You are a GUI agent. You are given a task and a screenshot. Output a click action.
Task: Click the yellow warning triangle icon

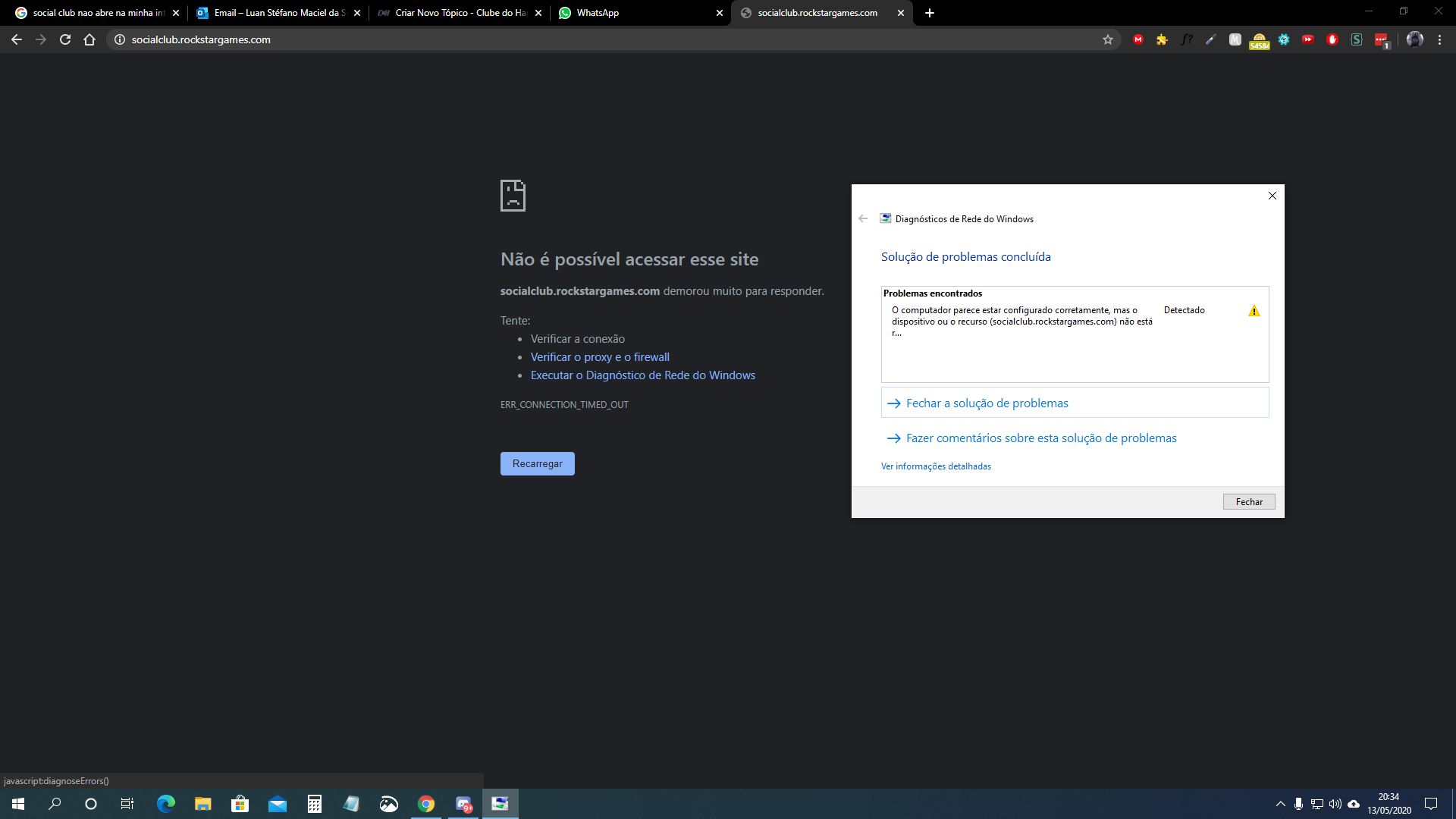pyautogui.click(x=1254, y=311)
